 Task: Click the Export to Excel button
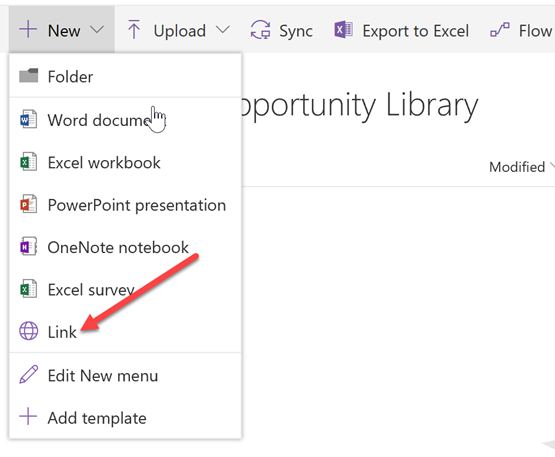coord(401,30)
